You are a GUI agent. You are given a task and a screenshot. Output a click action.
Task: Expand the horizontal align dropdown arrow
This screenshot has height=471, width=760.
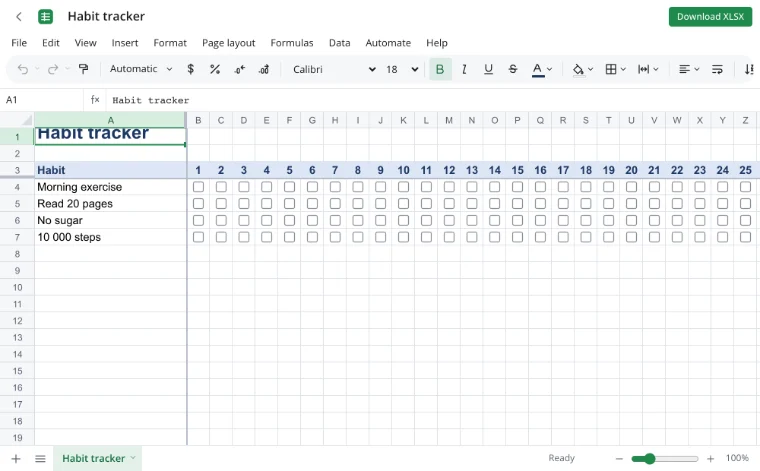coord(697,69)
